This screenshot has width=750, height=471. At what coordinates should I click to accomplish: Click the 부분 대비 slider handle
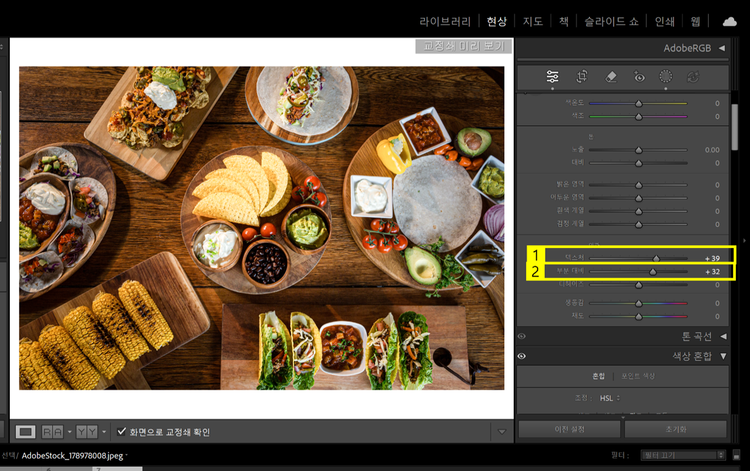click(653, 272)
